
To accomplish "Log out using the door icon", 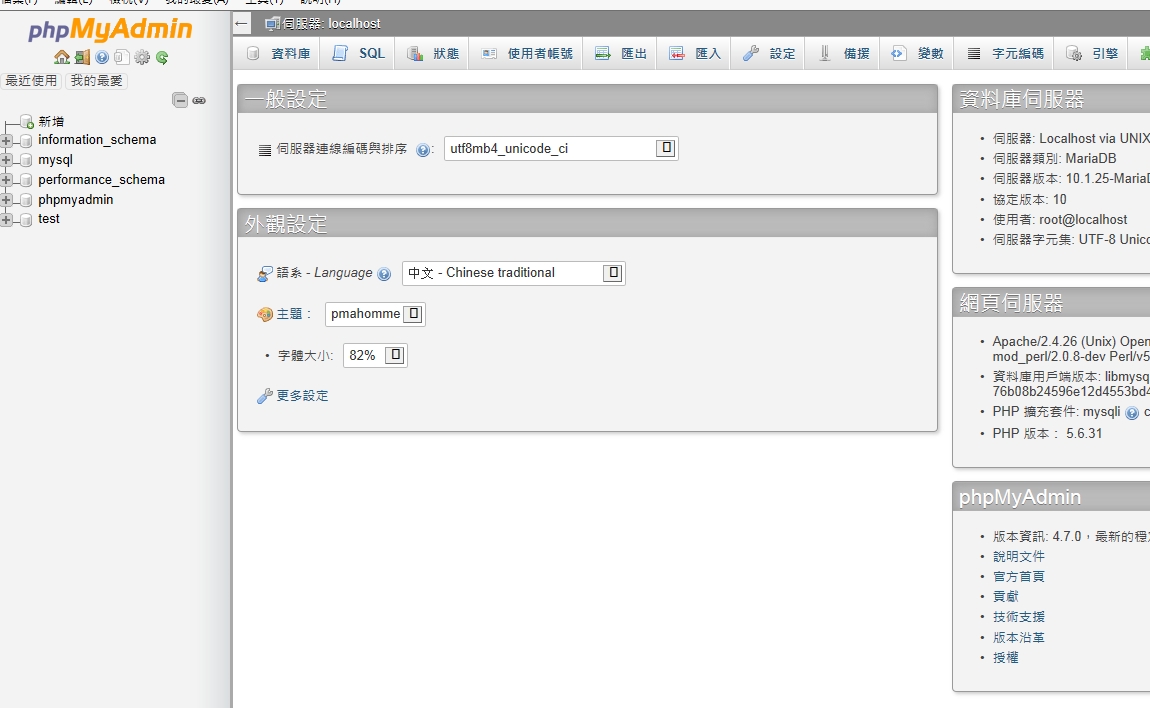I will (x=82, y=57).
